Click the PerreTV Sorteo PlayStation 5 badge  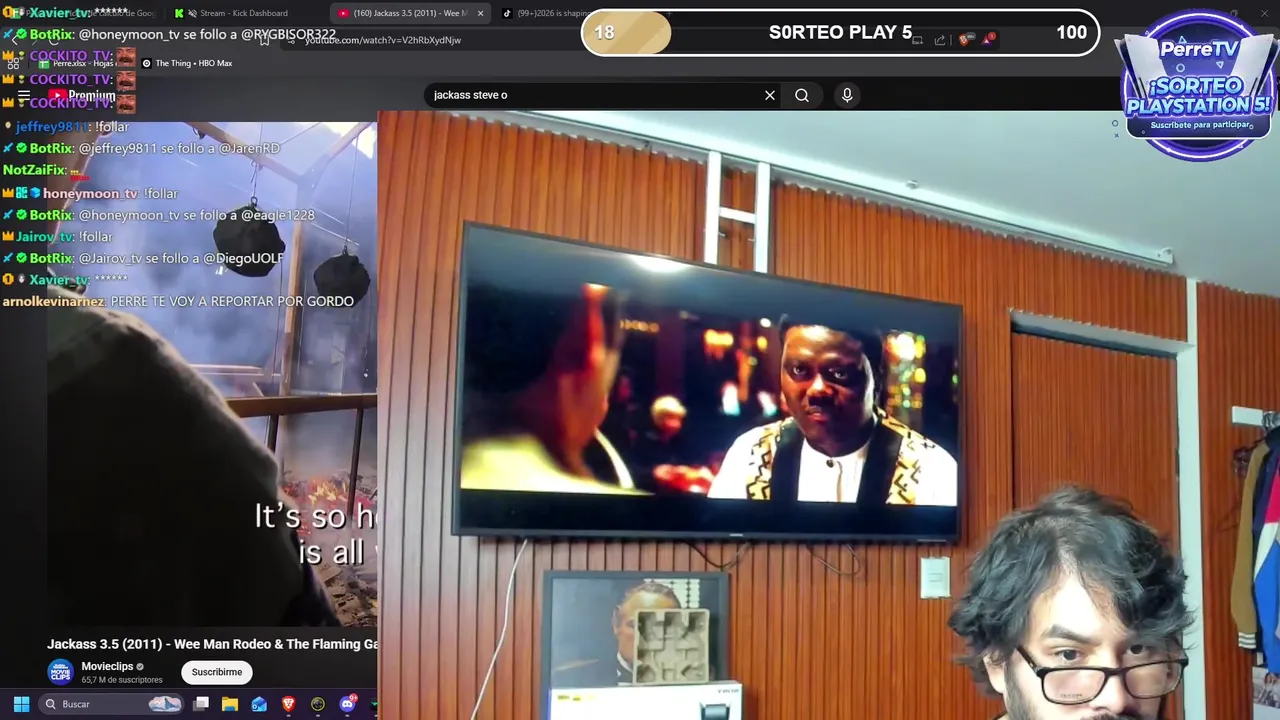pos(1199,85)
